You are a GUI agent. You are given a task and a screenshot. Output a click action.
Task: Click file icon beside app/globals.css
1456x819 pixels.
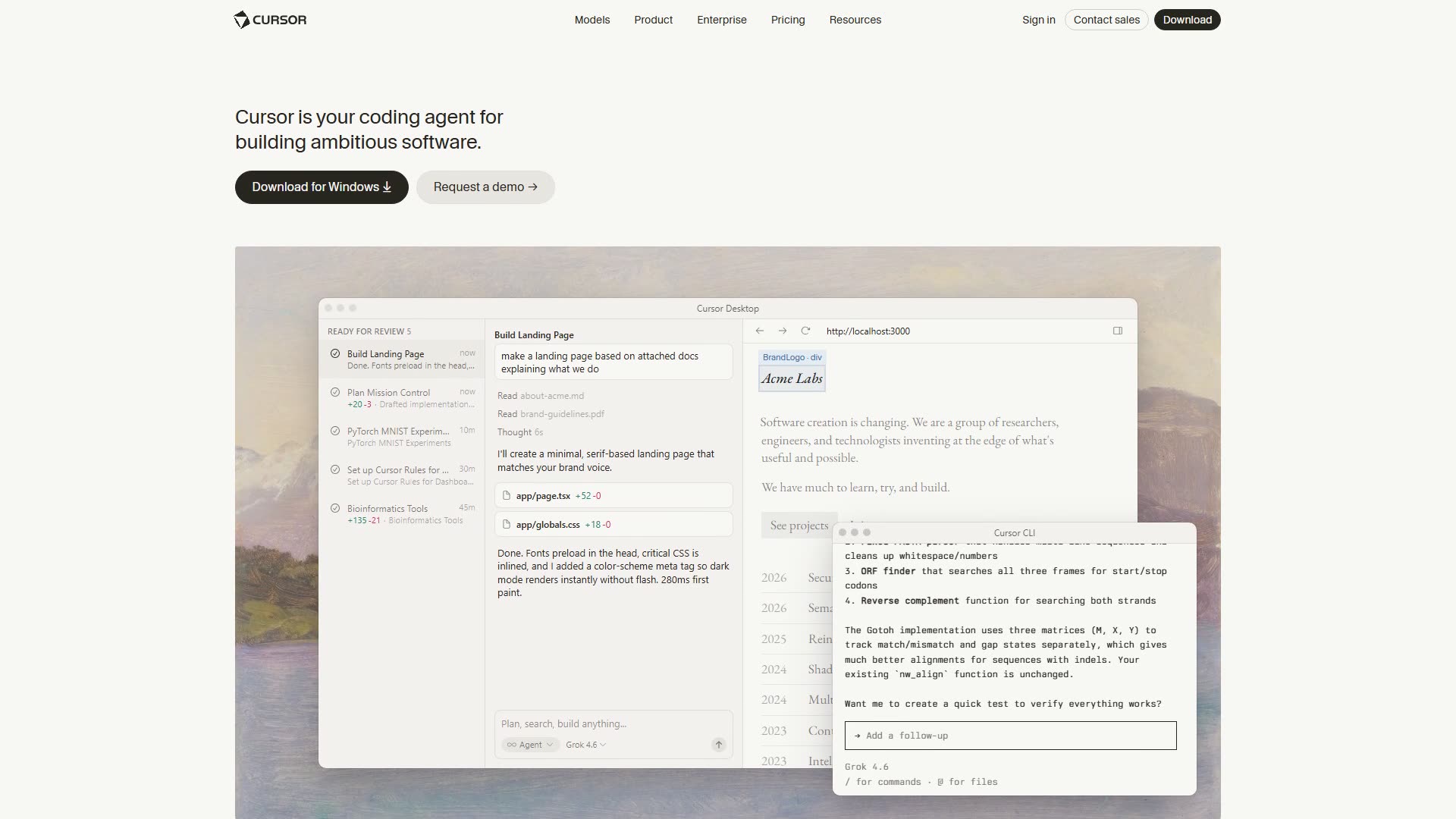pos(507,524)
